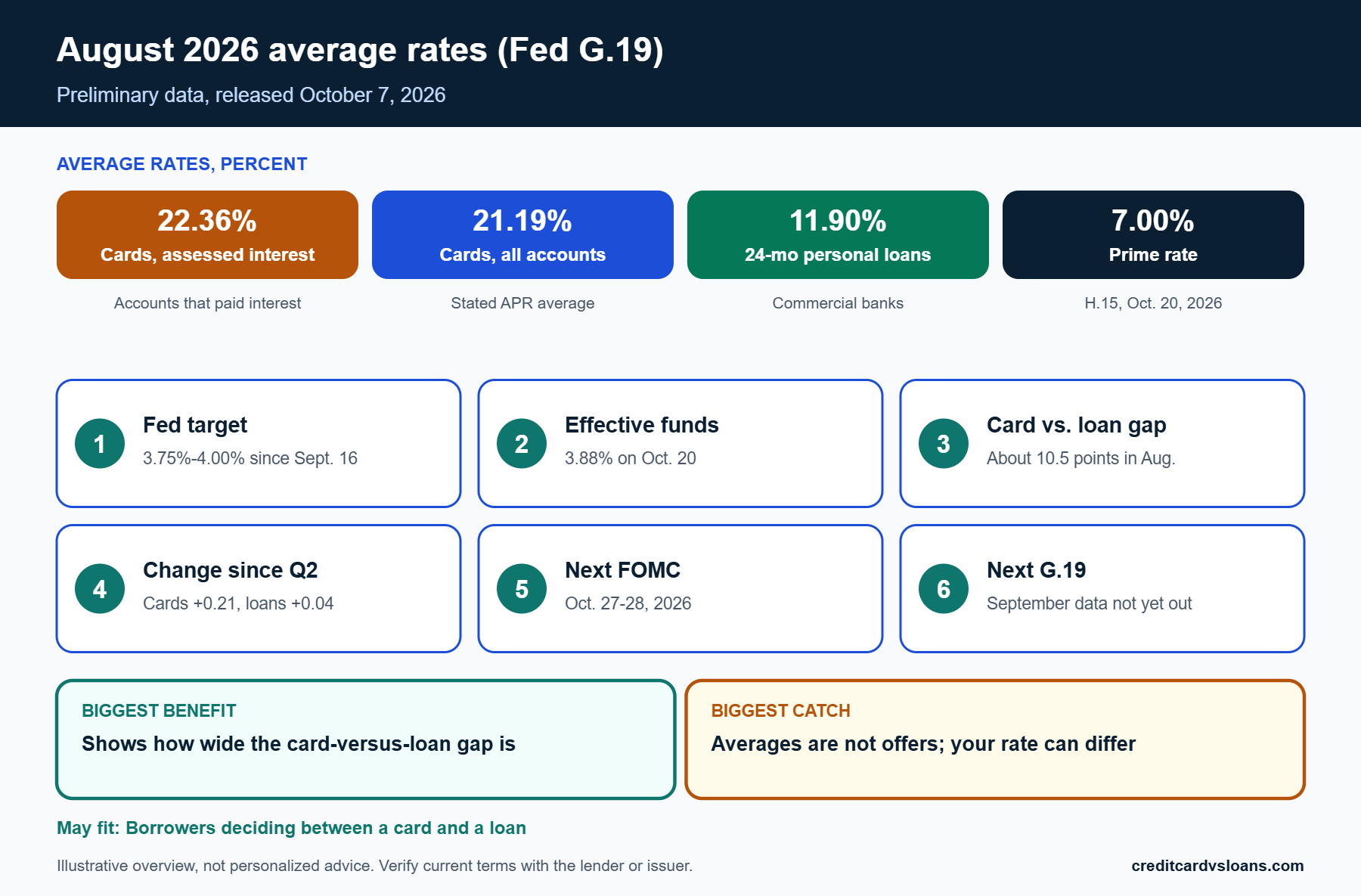The height and width of the screenshot is (896, 1361).
Task: Select the dark Prime rate card
Action: point(1153,234)
